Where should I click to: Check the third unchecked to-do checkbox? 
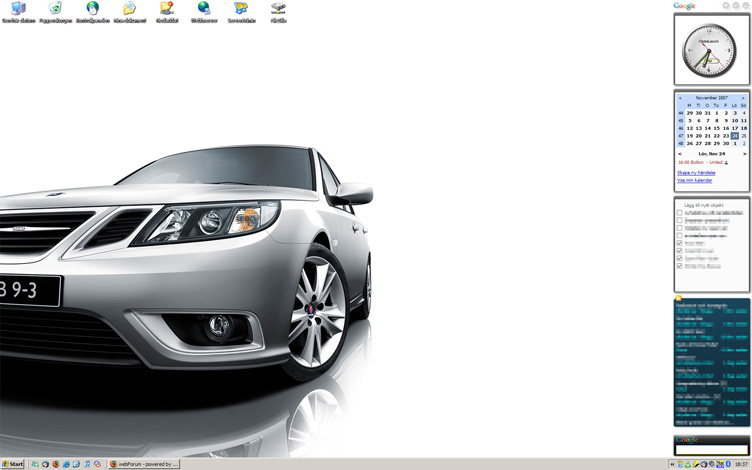(x=680, y=228)
